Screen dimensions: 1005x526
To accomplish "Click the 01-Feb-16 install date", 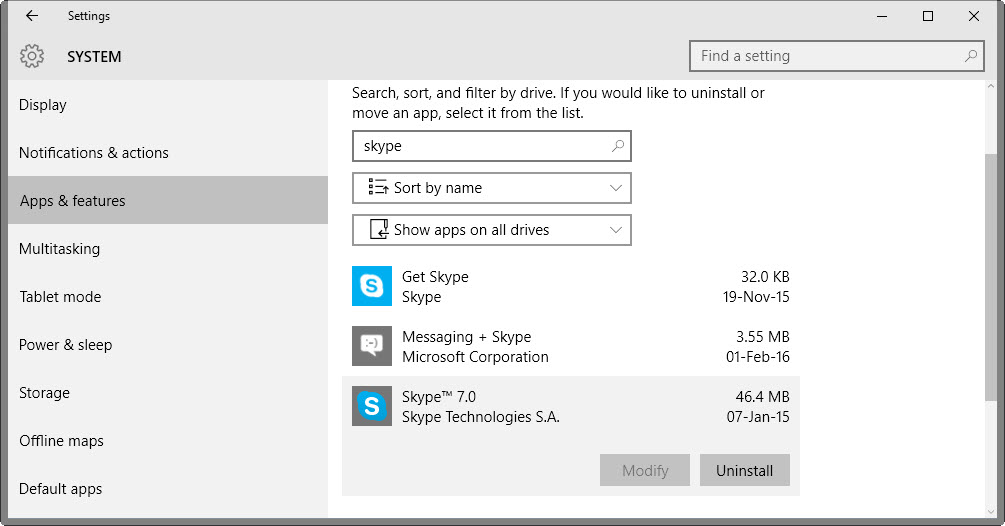I will point(758,357).
